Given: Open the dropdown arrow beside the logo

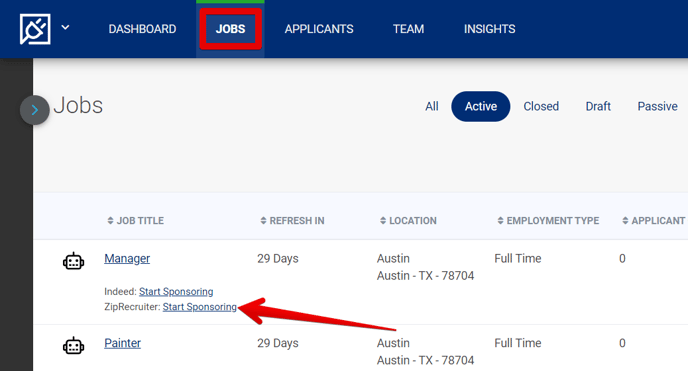Looking at the screenshot, I should [65, 28].
